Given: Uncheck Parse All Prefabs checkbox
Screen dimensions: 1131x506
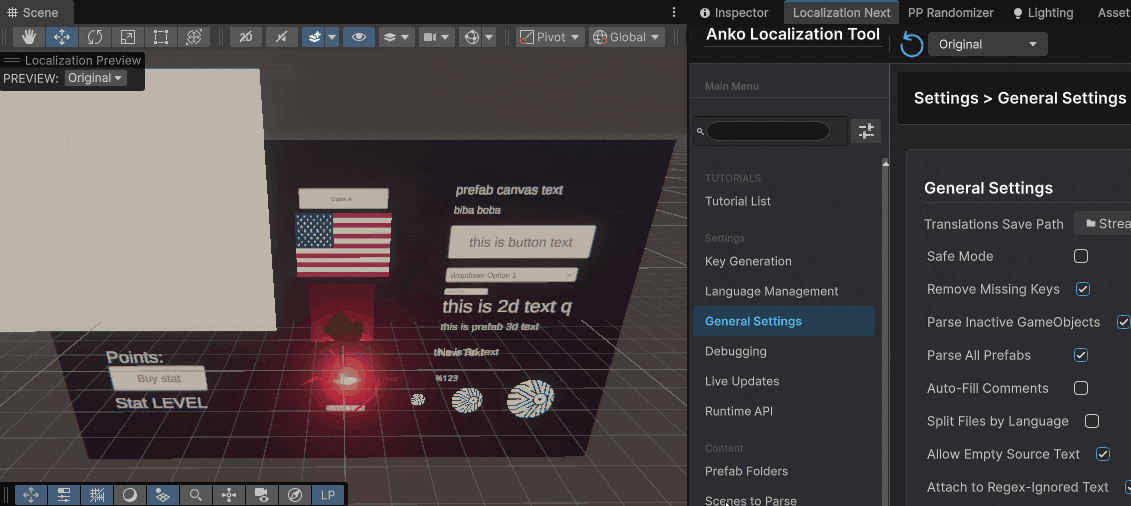Looking at the screenshot, I should pyautogui.click(x=1081, y=355).
